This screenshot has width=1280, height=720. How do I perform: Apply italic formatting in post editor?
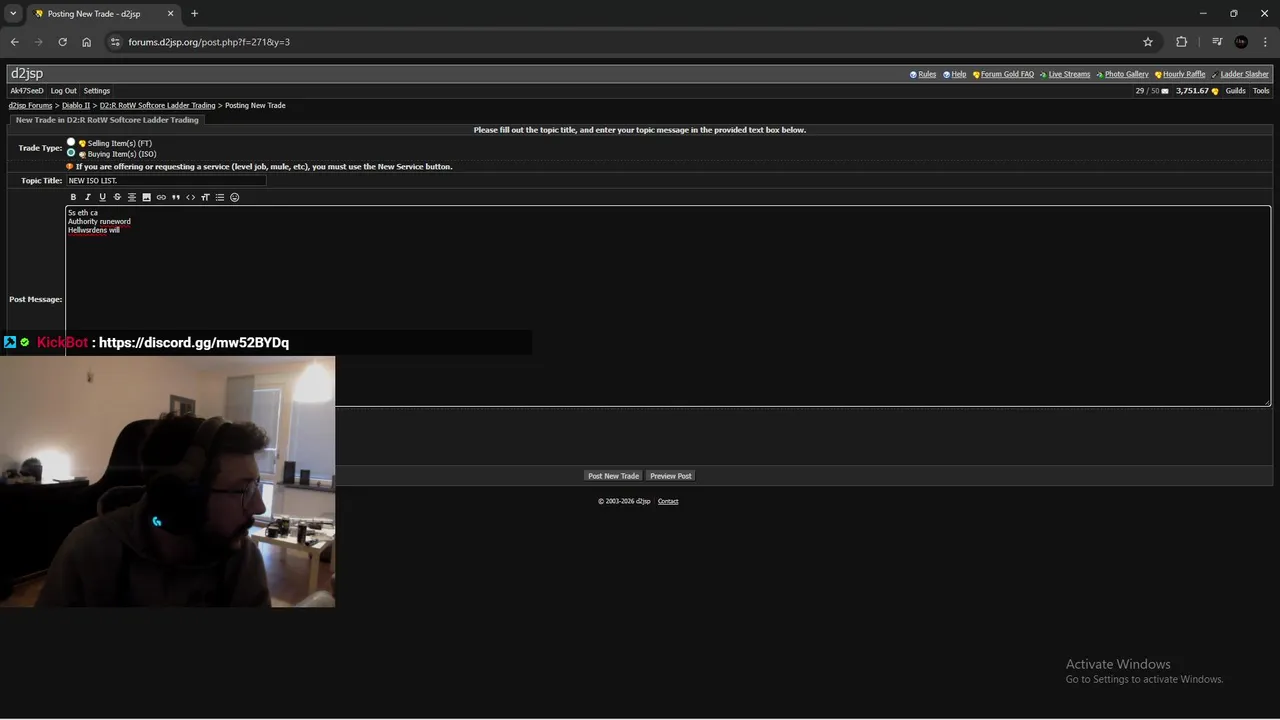[x=87, y=197]
